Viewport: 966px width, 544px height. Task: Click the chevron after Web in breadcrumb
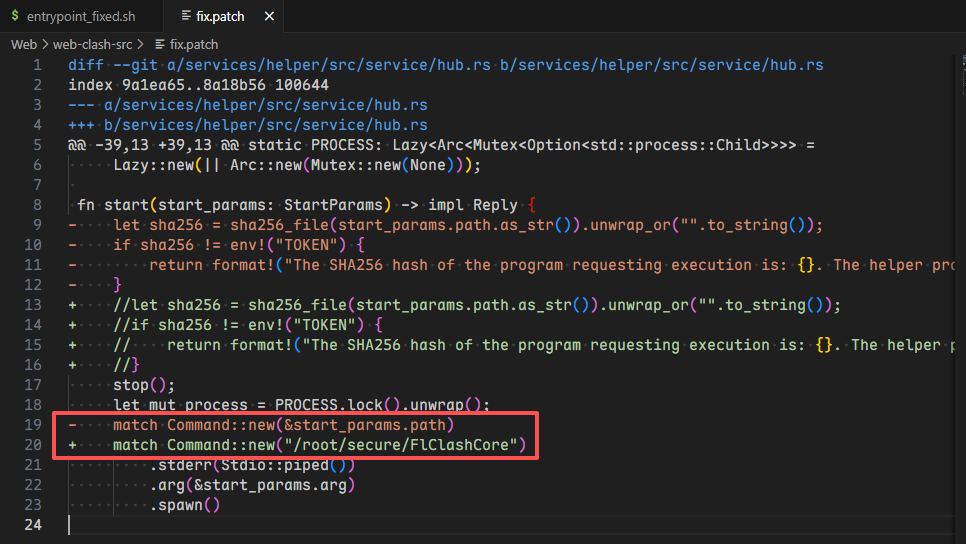coord(46,44)
